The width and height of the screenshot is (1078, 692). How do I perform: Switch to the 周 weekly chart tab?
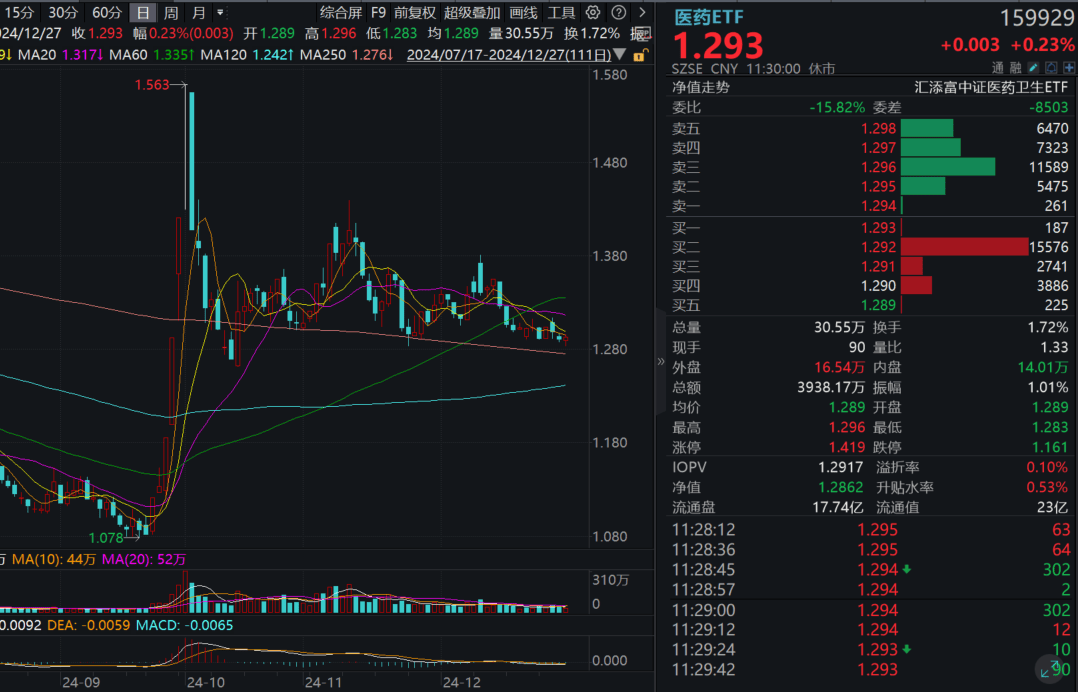click(x=170, y=13)
